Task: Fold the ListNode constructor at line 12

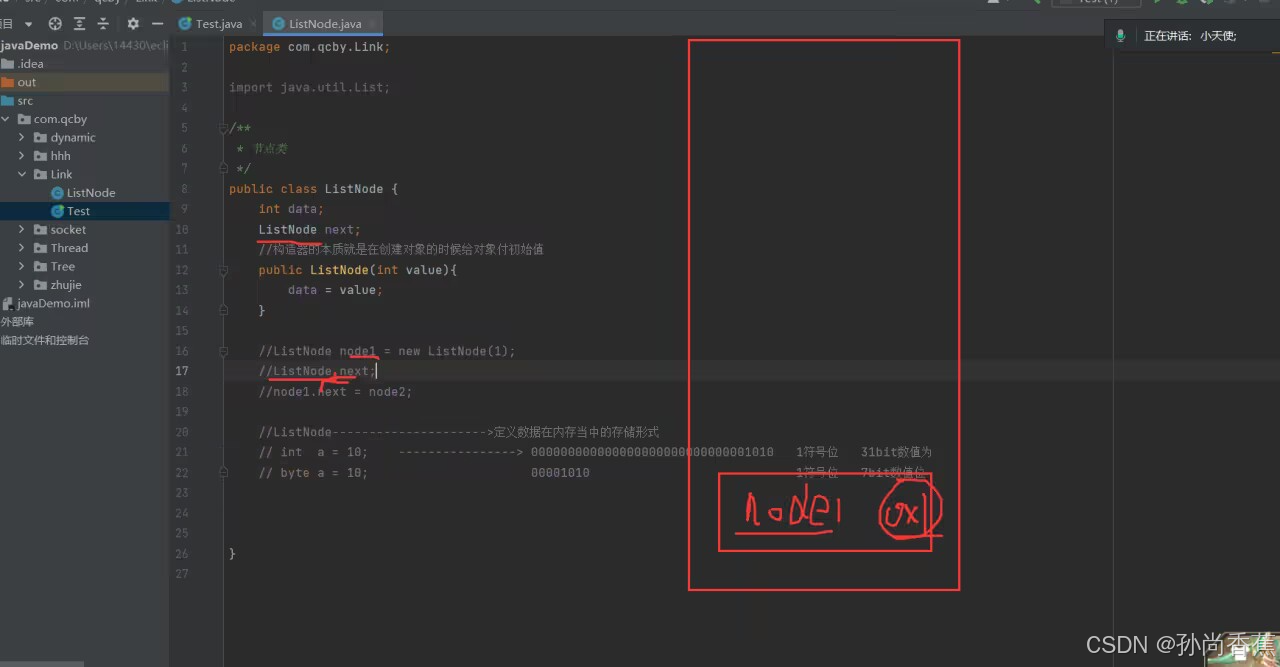Action: point(224,270)
